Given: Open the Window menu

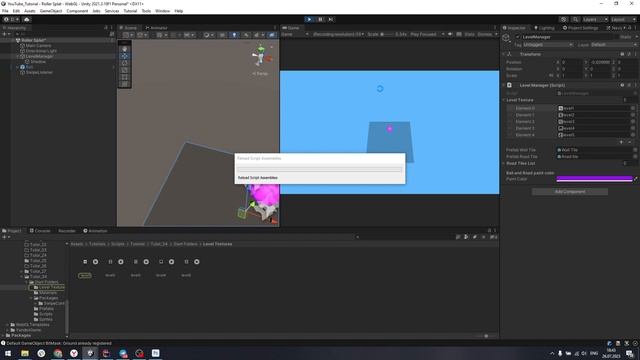Looking at the screenshot, I should (x=162, y=11).
